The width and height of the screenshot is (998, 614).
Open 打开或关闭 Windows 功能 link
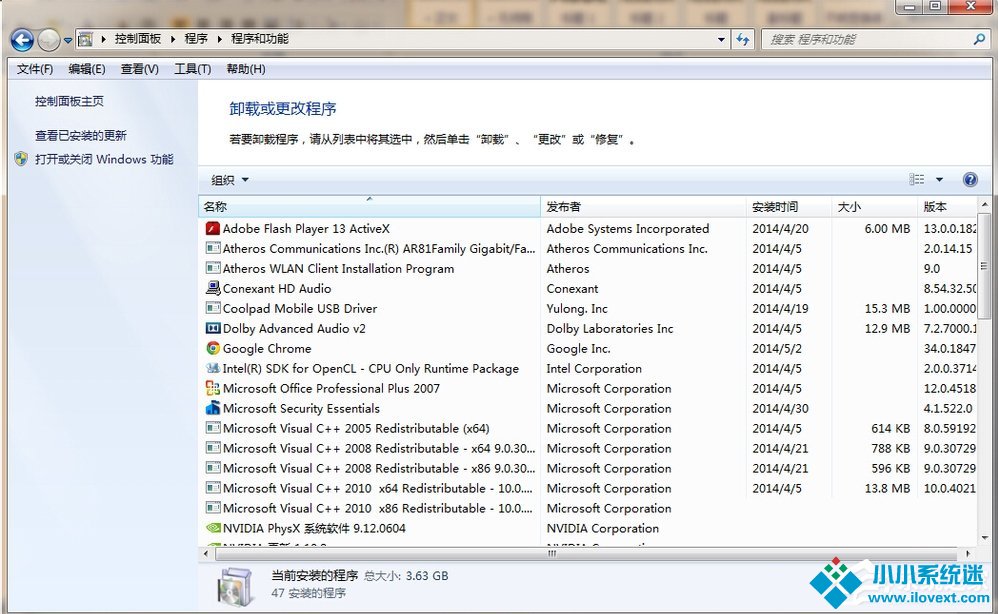104,159
